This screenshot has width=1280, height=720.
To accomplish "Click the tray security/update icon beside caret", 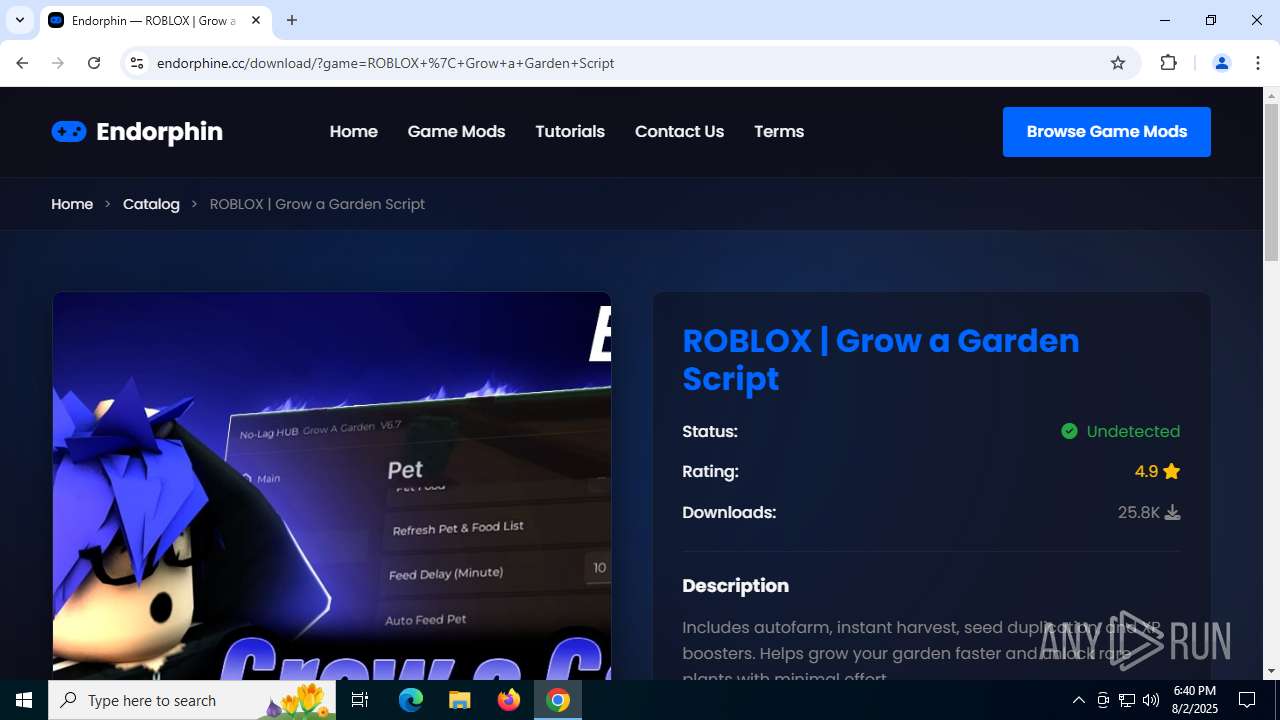I will [1103, 700].
